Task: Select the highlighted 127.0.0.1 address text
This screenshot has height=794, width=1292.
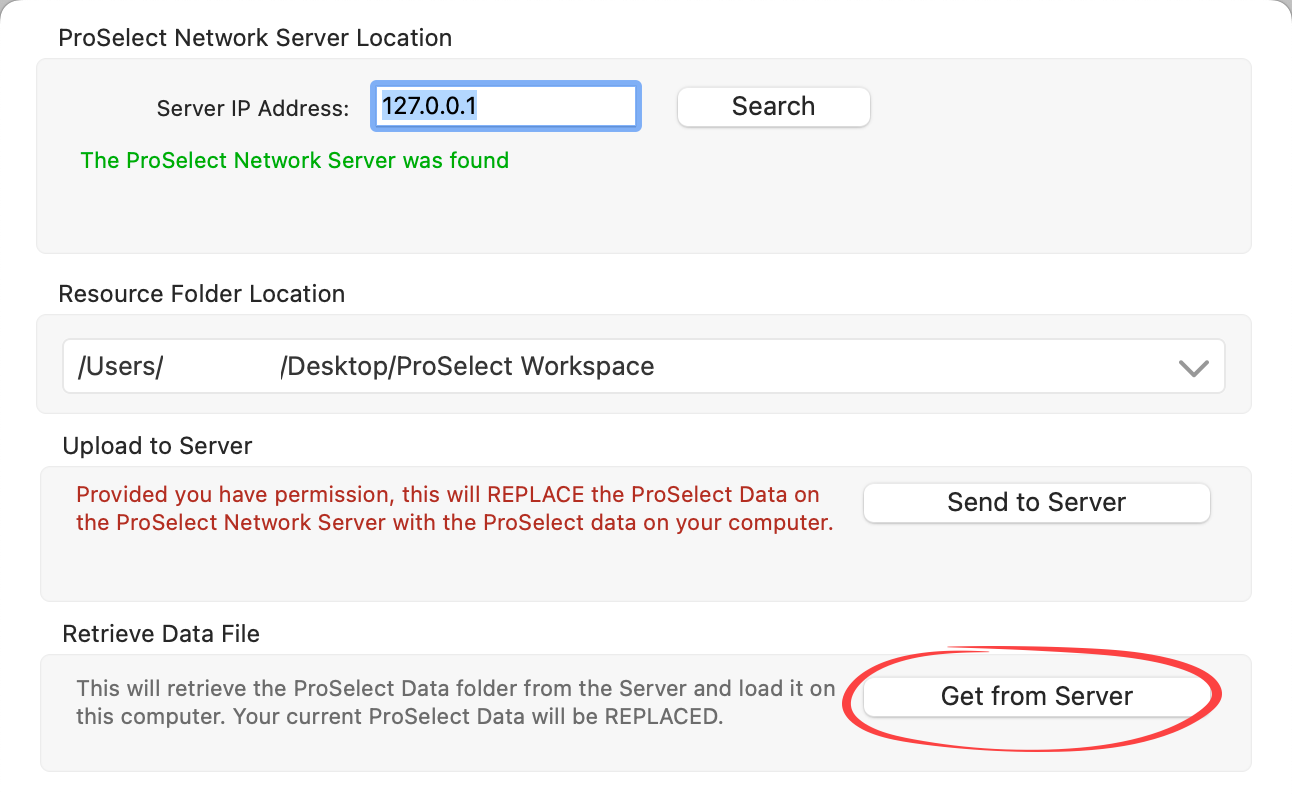Action: pyautogui.click(x=428, y=106)
